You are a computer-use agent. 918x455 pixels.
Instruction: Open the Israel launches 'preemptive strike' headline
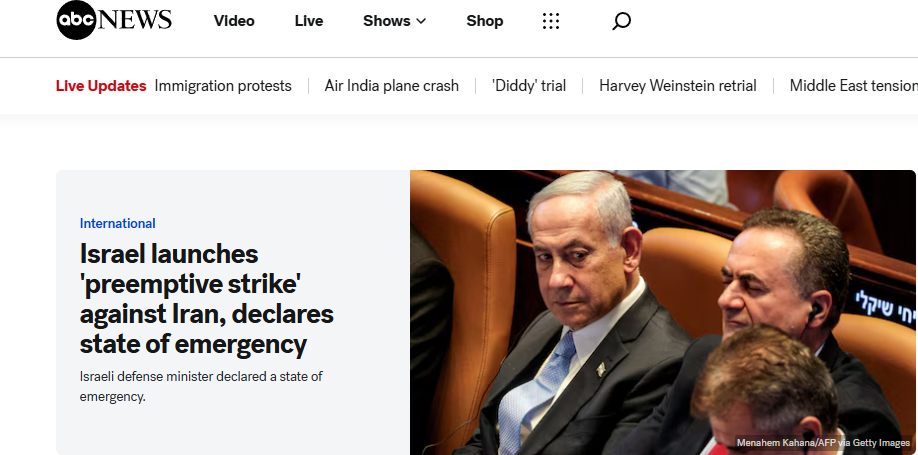(207, 299)
